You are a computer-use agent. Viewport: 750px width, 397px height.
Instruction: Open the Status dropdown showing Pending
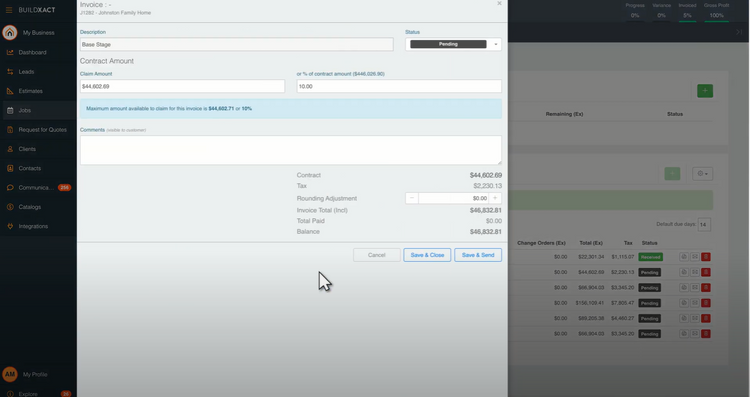(x=453, y=44)
